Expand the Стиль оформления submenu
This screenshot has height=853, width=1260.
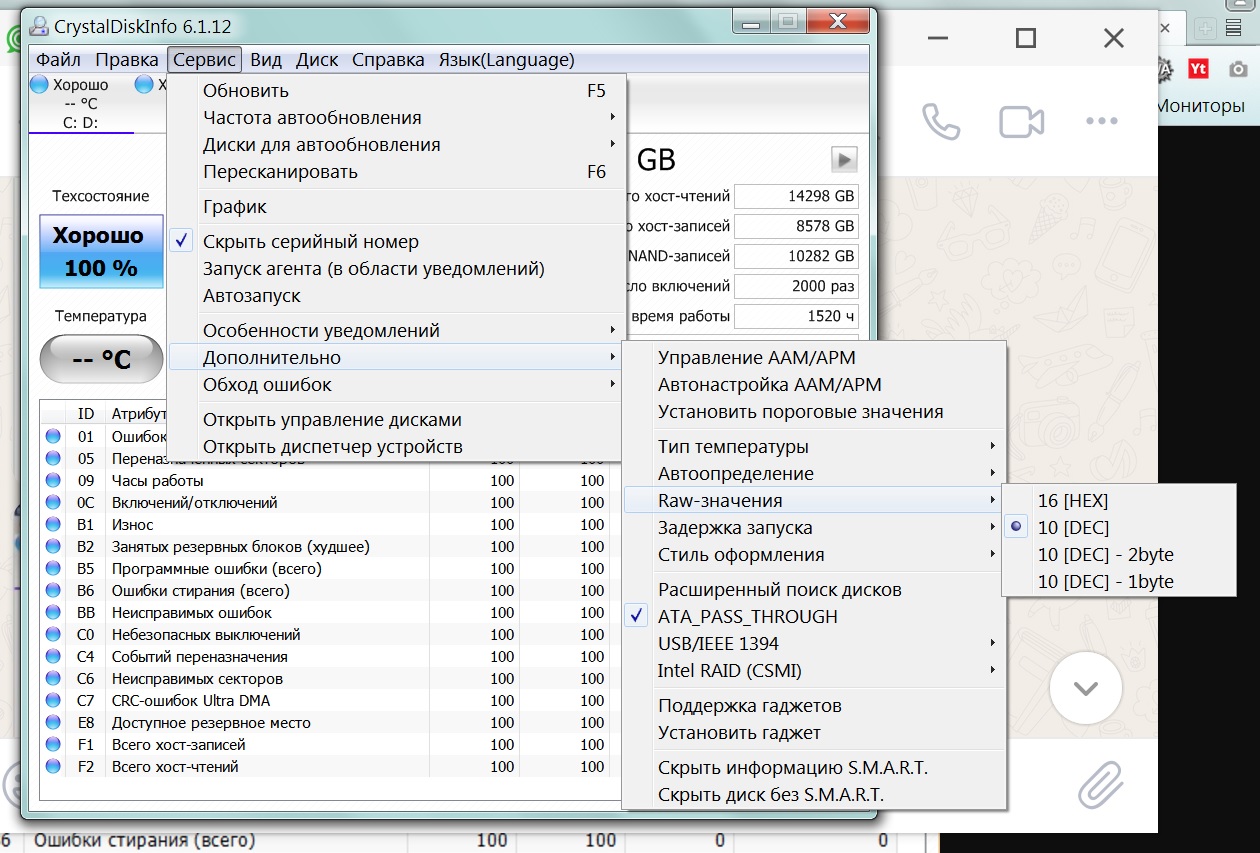812,555
